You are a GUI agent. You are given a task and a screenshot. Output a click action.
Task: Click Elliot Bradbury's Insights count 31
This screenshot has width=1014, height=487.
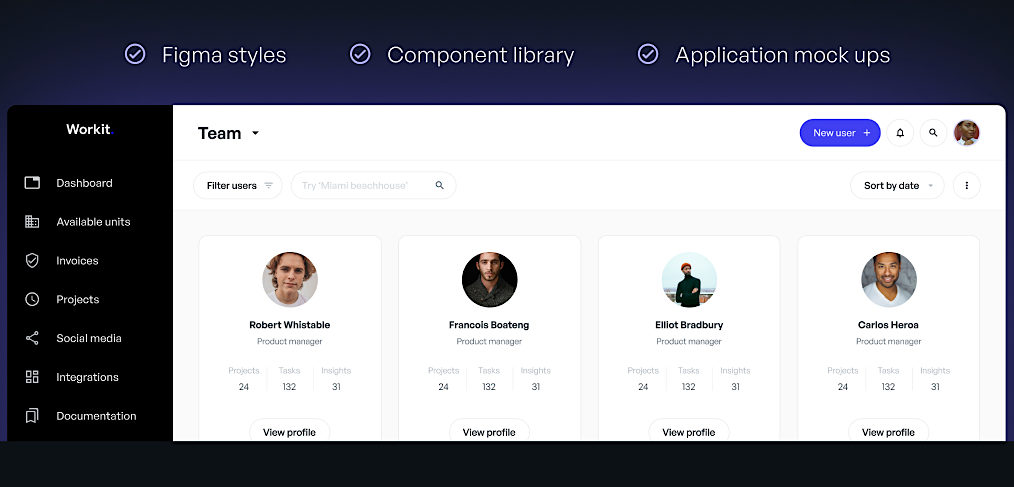735,387
